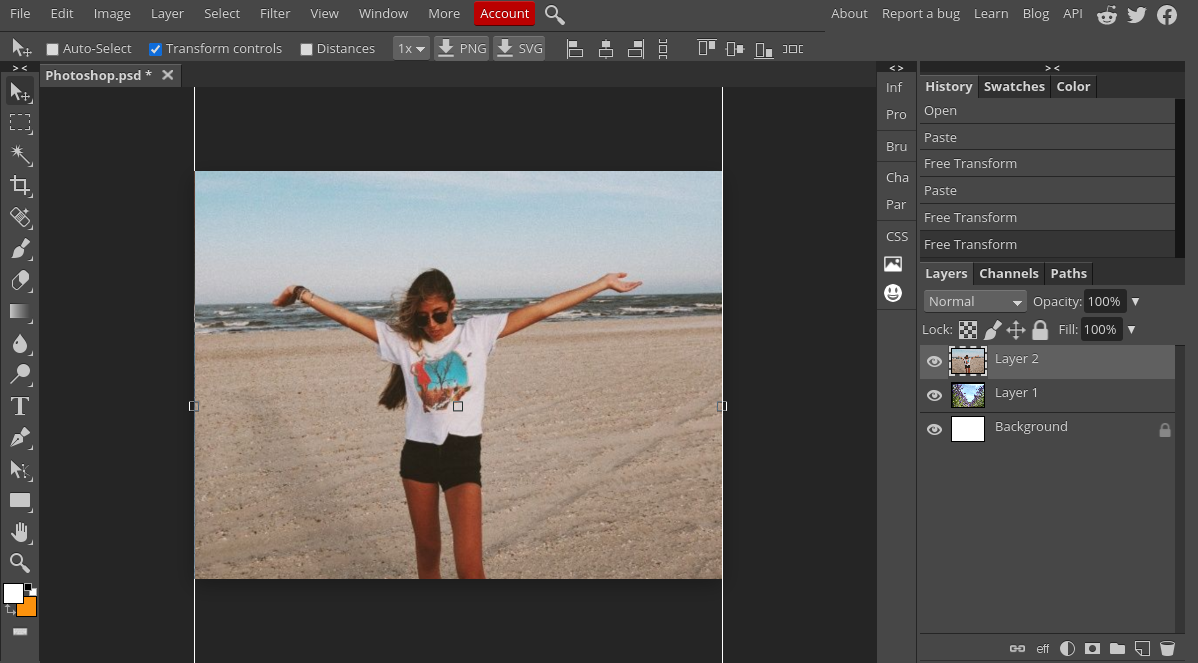
Task: Align top edges of layers
Action: pos(707,49)
